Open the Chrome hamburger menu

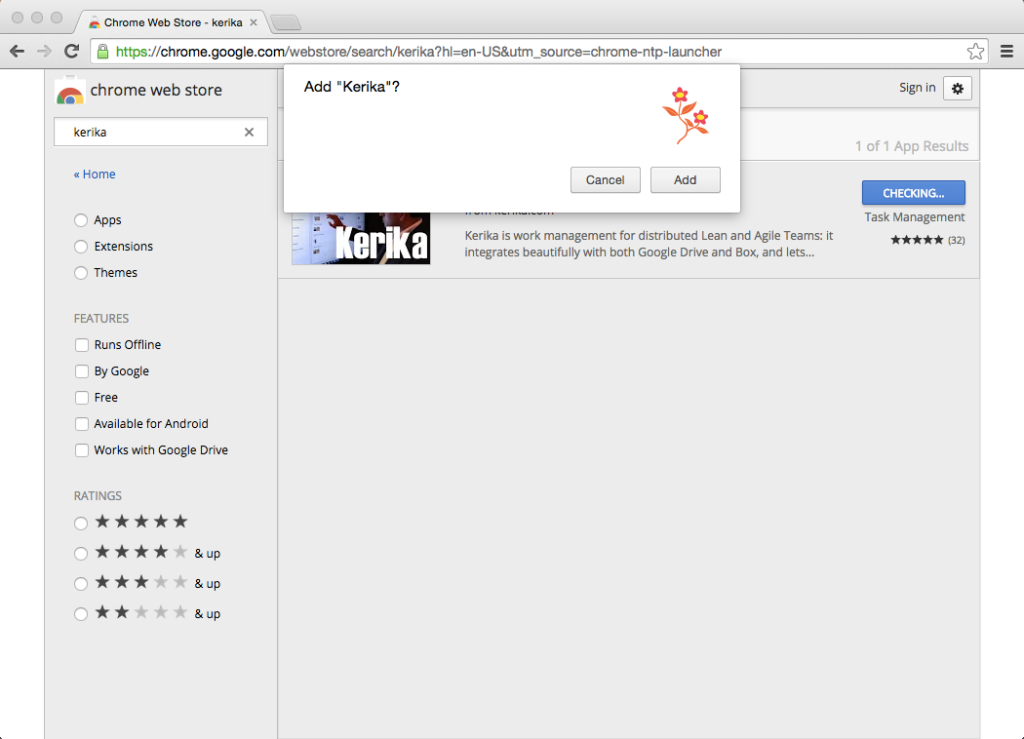coord(1006,51)
